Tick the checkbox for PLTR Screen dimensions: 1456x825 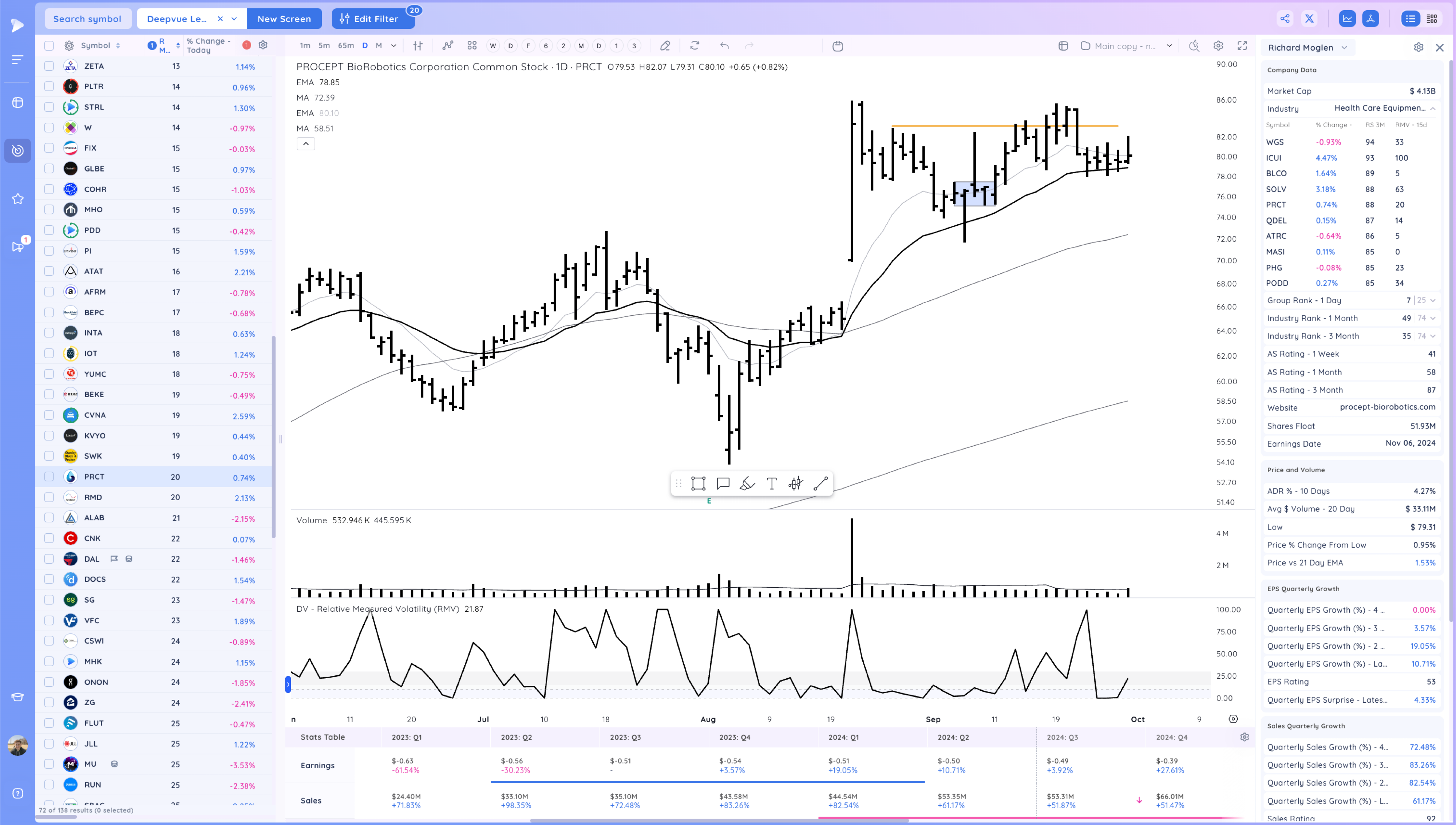pyautogui.click(x=49, y=87)
